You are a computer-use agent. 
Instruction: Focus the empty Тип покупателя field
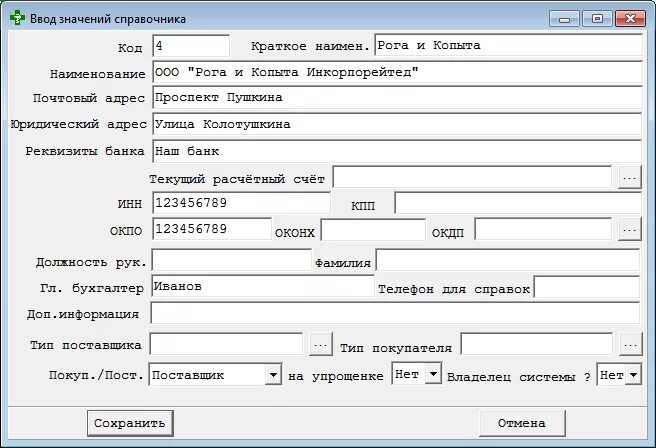[x=537, y=344]
